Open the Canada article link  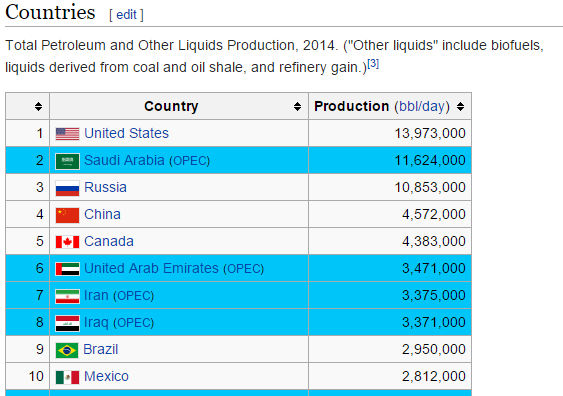(109, 241)
